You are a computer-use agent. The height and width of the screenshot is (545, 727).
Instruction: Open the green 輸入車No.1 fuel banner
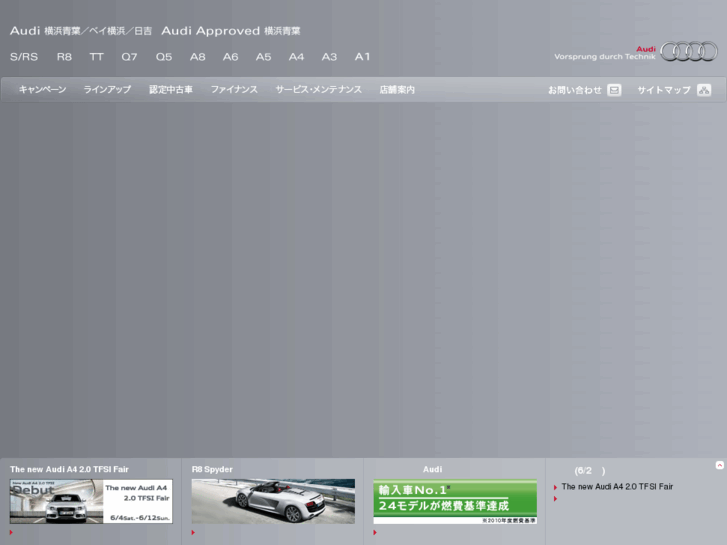click(455, 501)
